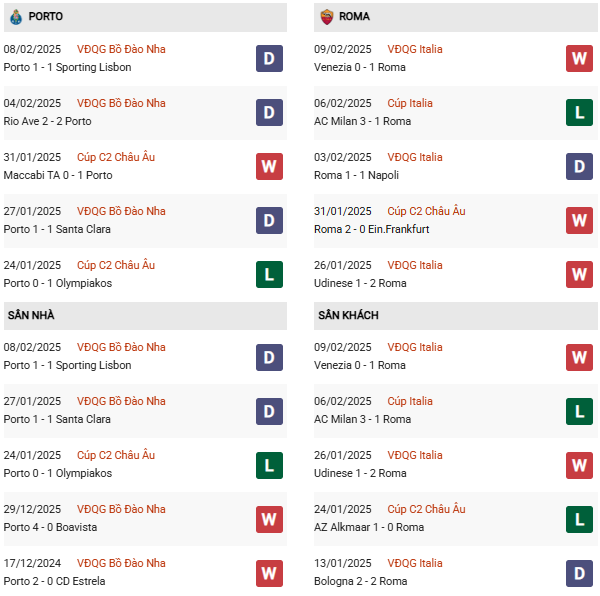Screen dimensions: 600x596
Task: Click W badge for Maccabi TA vs Porto
Action: coord(269,166)
